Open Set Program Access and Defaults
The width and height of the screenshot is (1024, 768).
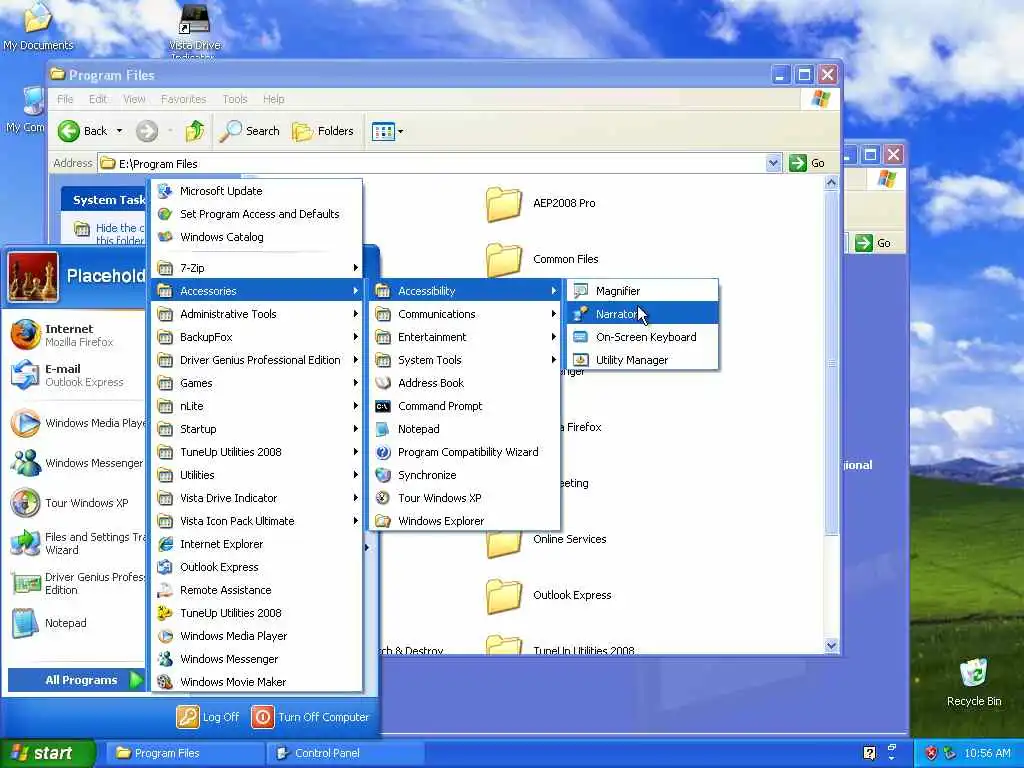coord(257,214)
